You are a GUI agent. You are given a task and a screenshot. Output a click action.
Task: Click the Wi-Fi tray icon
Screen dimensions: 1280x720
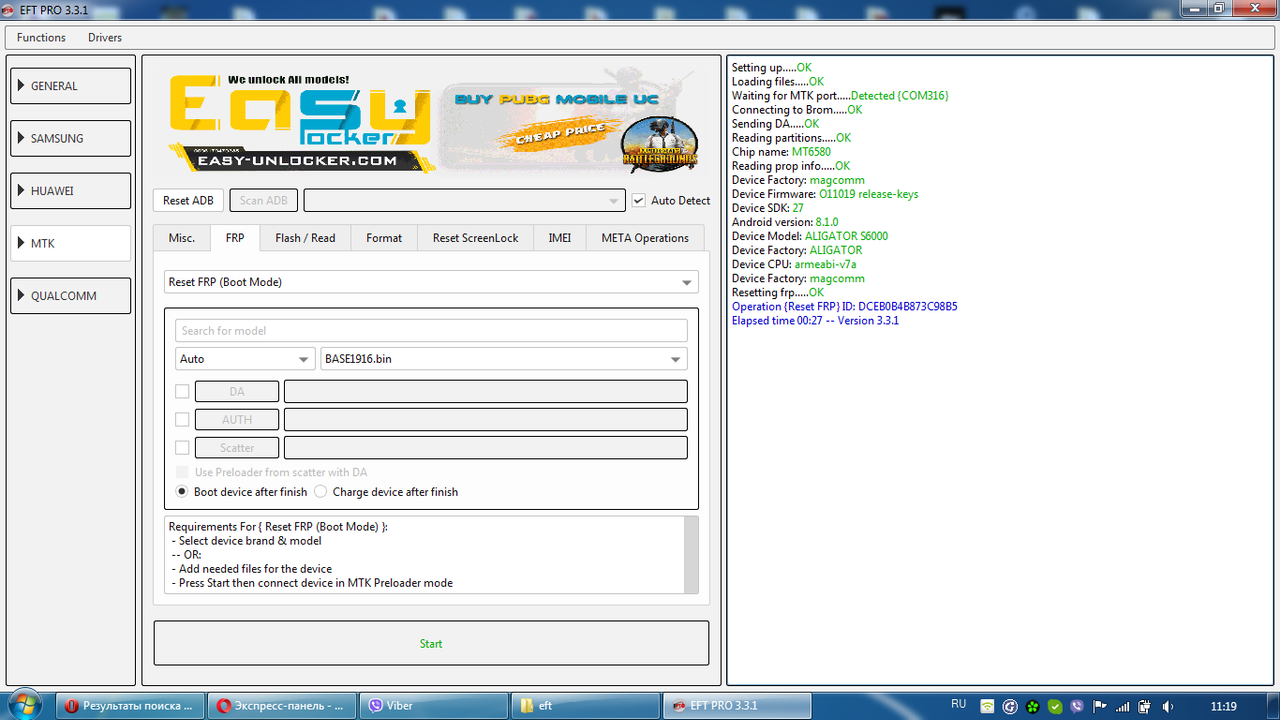point(987,706)
